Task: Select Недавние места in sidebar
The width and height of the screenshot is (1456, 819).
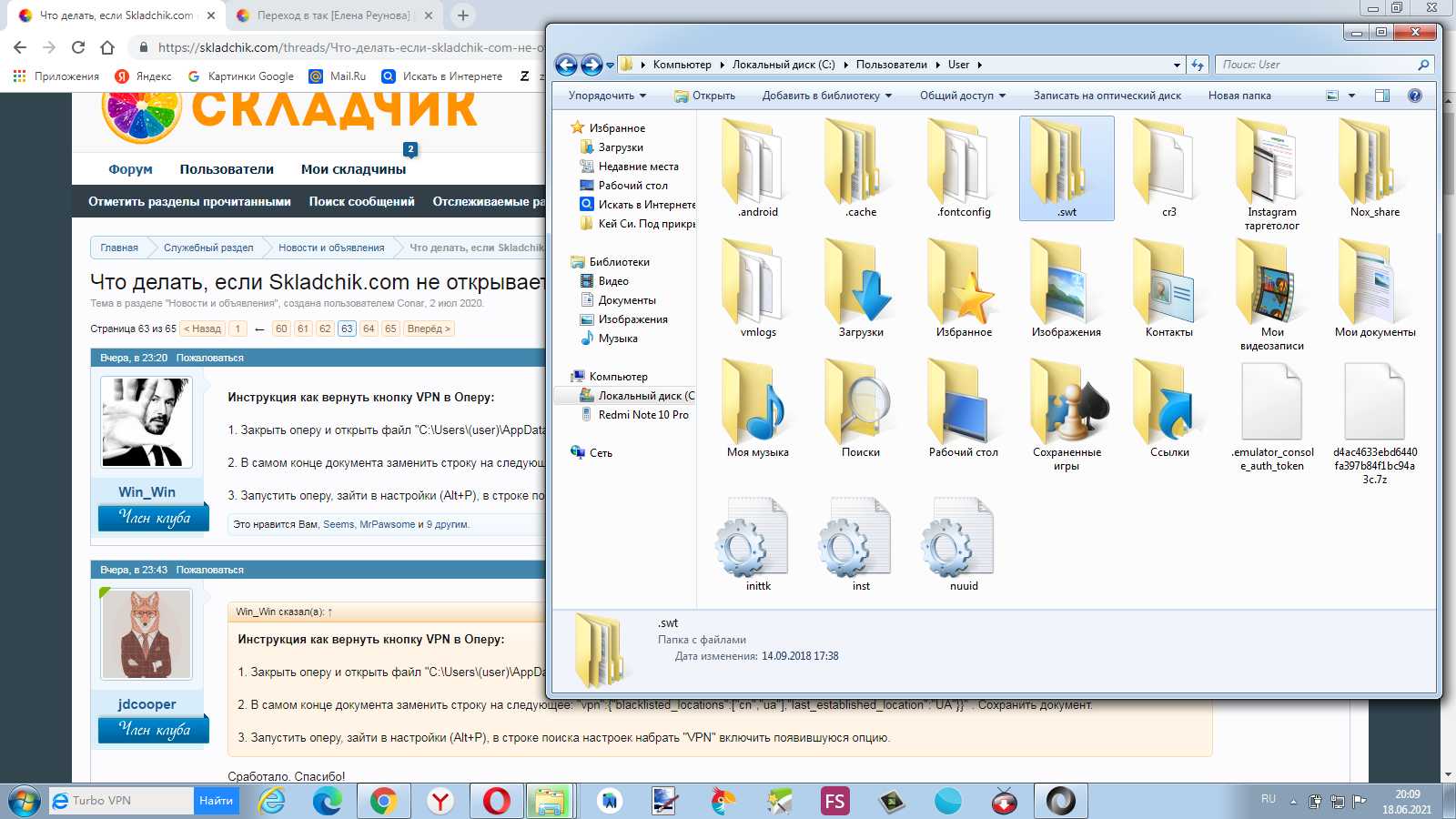Action: click(x=638, y=167)
